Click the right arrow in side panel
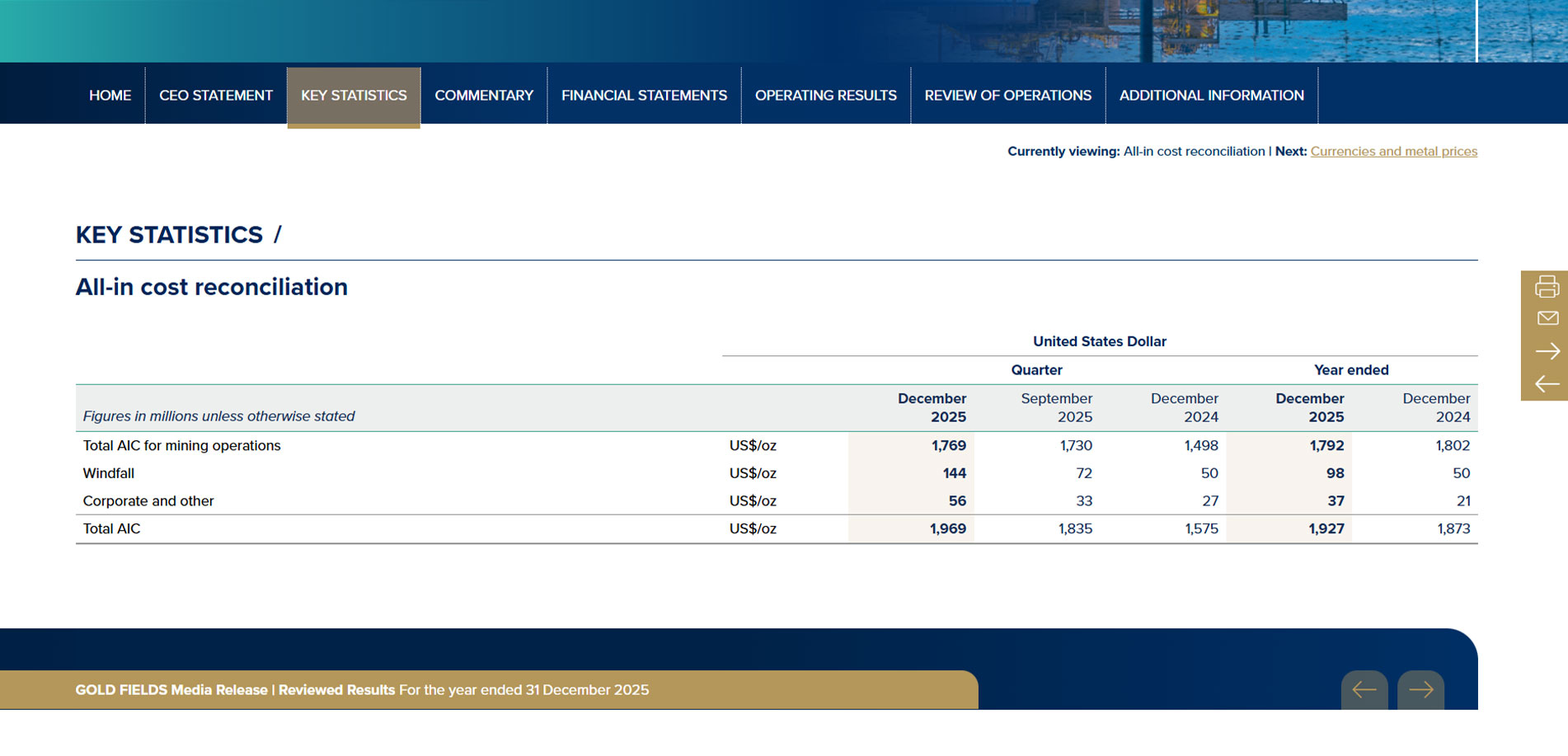This screenshot has height=756, width=1568. tap(1547, 351)
